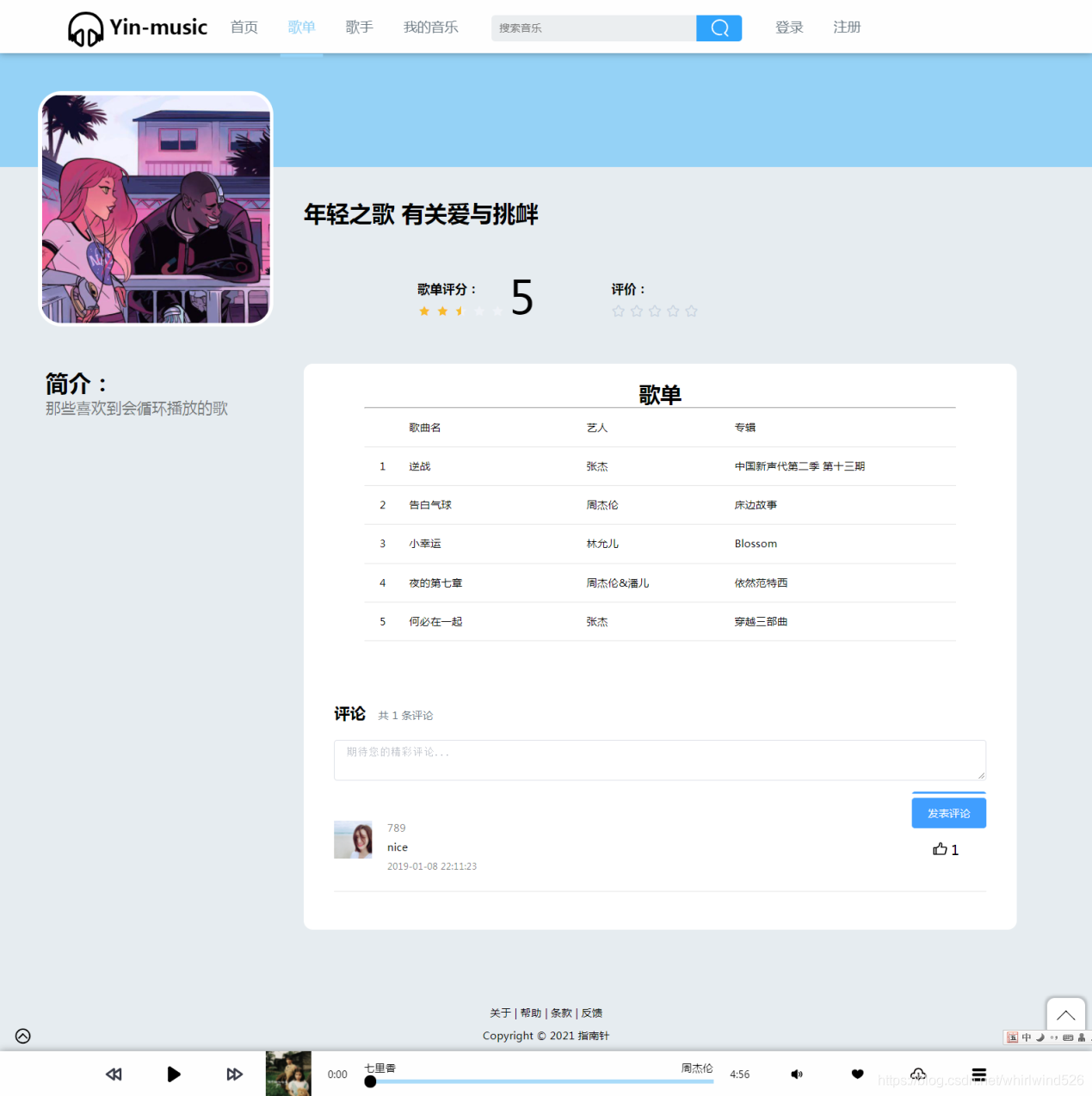This screenshot has height=1096, width=1092.
Task: Rate the playlist with fourth empty star
Action: (x=673, y=311)
